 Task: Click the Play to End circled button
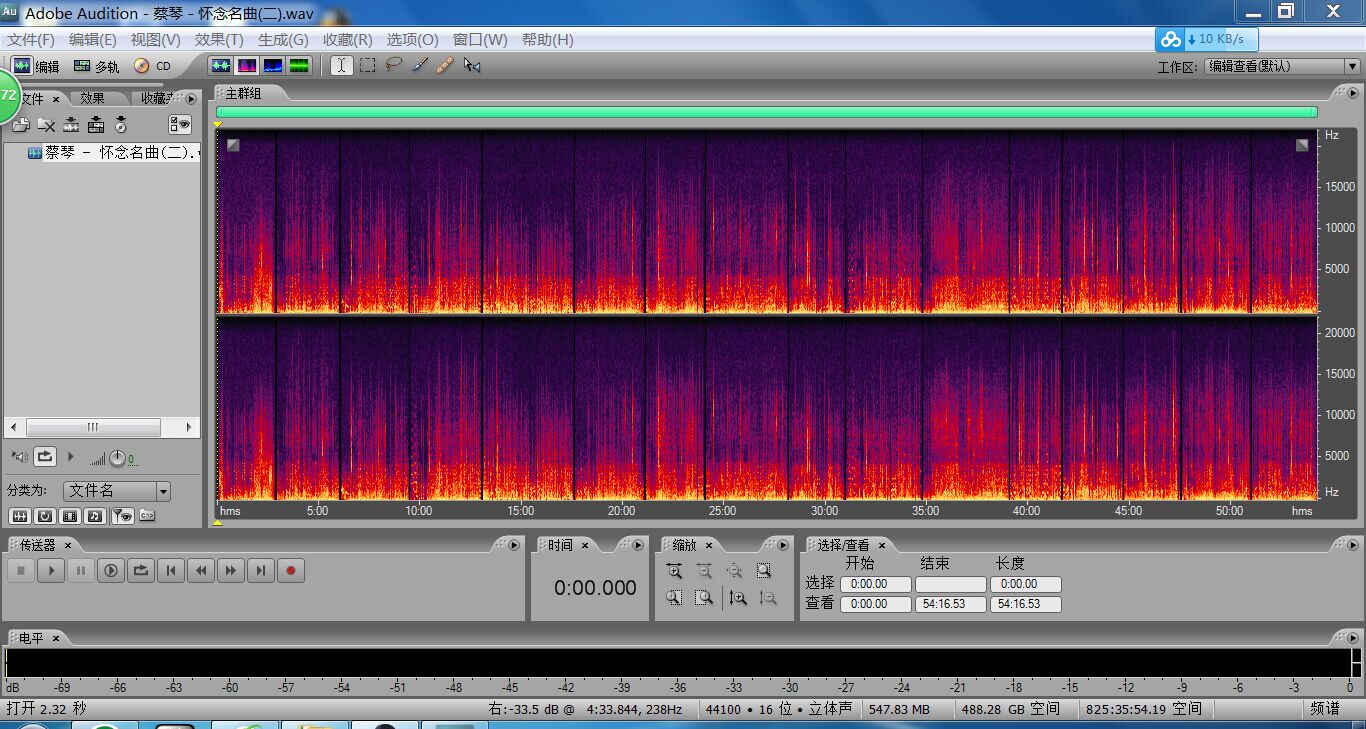(x=111, y=571)
